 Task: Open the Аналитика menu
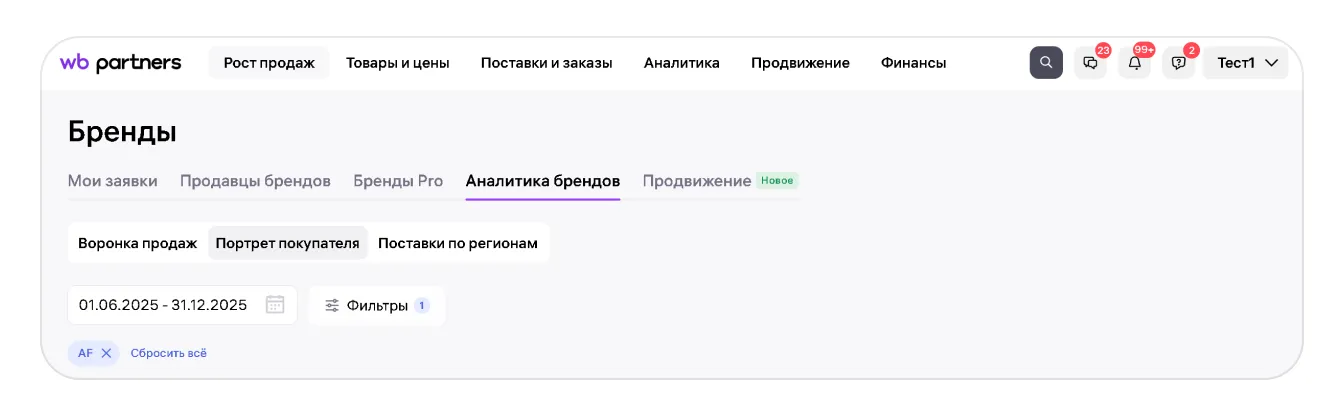pos(682,63)
